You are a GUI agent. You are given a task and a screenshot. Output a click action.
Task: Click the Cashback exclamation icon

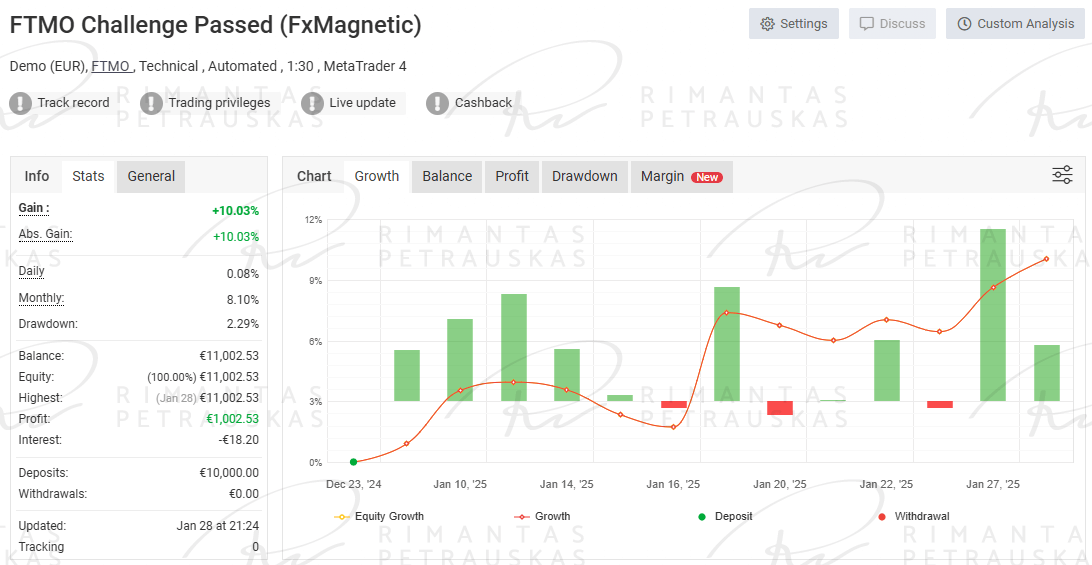pyautogui.click(x=437, y=103)
